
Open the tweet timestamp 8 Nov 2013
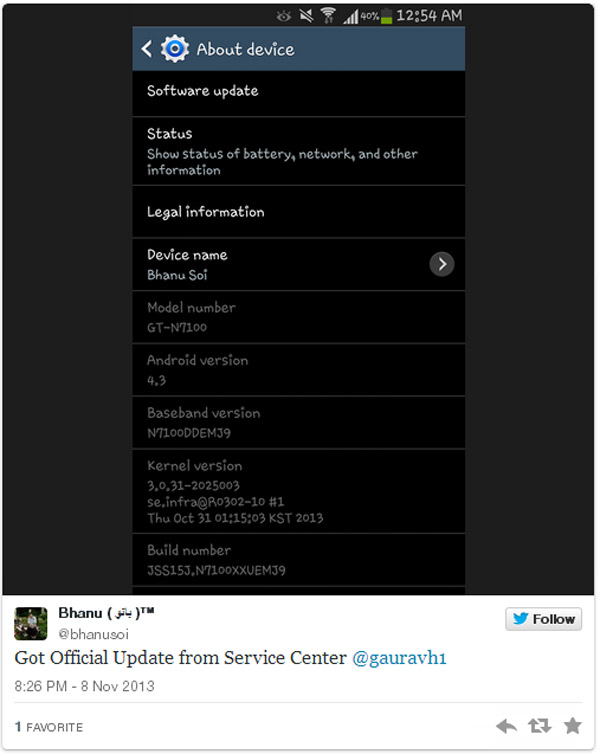[84, 687]
